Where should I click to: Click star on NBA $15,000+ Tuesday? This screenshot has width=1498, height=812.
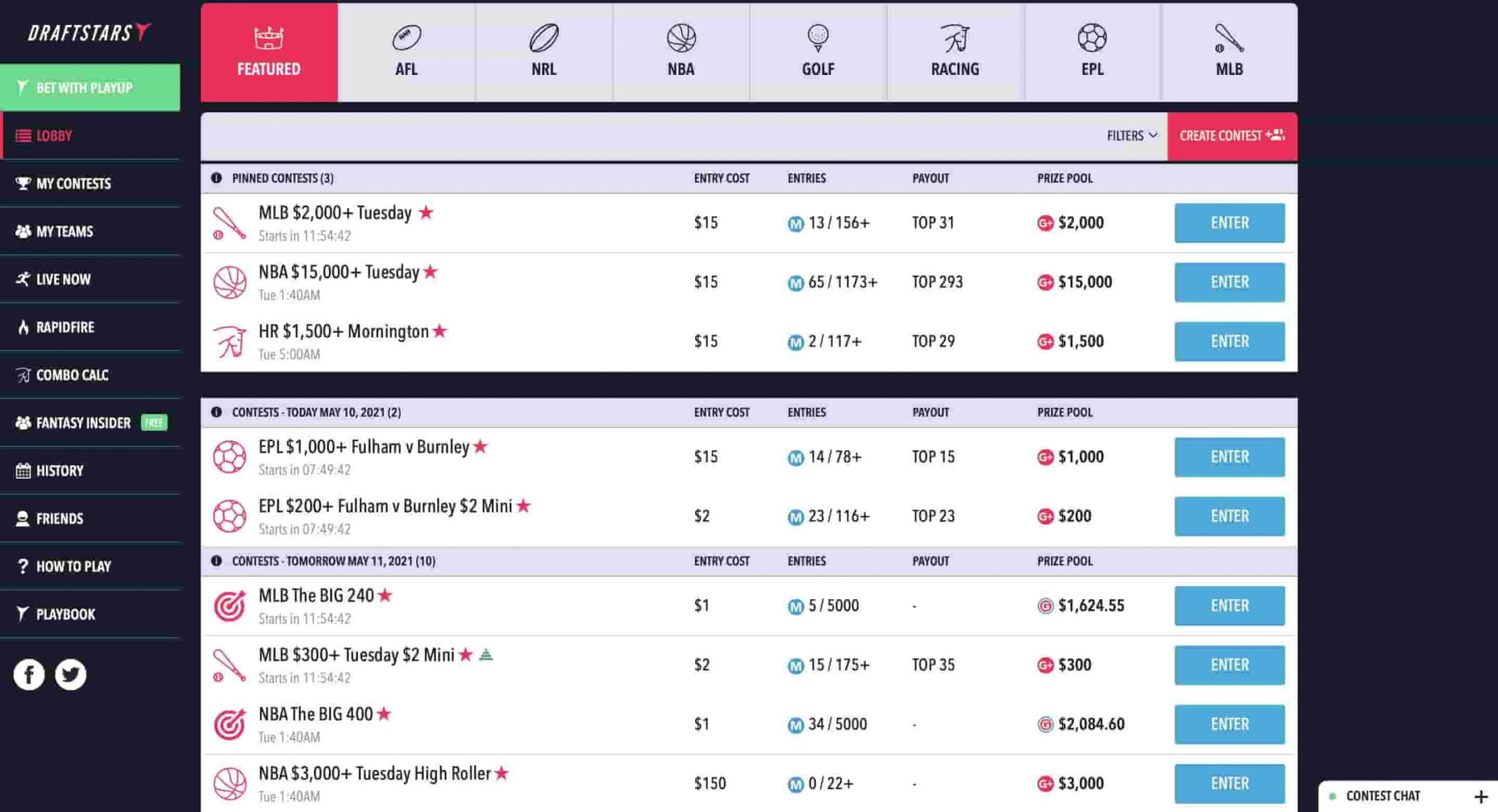430,271
